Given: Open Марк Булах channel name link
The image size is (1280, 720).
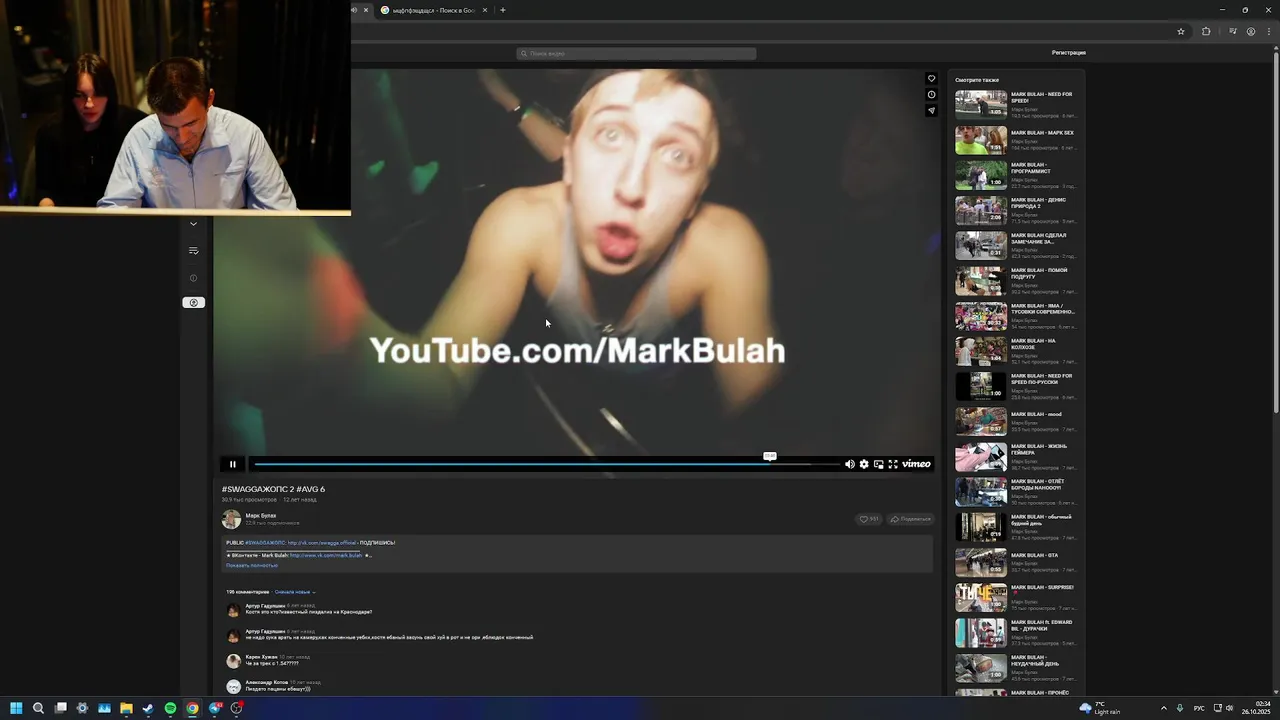Looking at the screenshot, I should click(x=261, y=516).
